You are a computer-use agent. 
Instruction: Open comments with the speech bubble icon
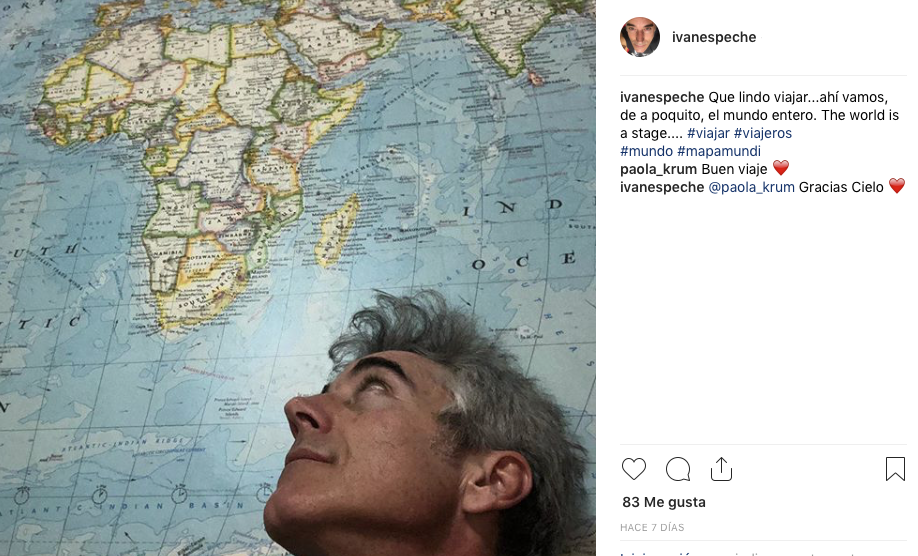pyautogui.click(x=678, y=469)
